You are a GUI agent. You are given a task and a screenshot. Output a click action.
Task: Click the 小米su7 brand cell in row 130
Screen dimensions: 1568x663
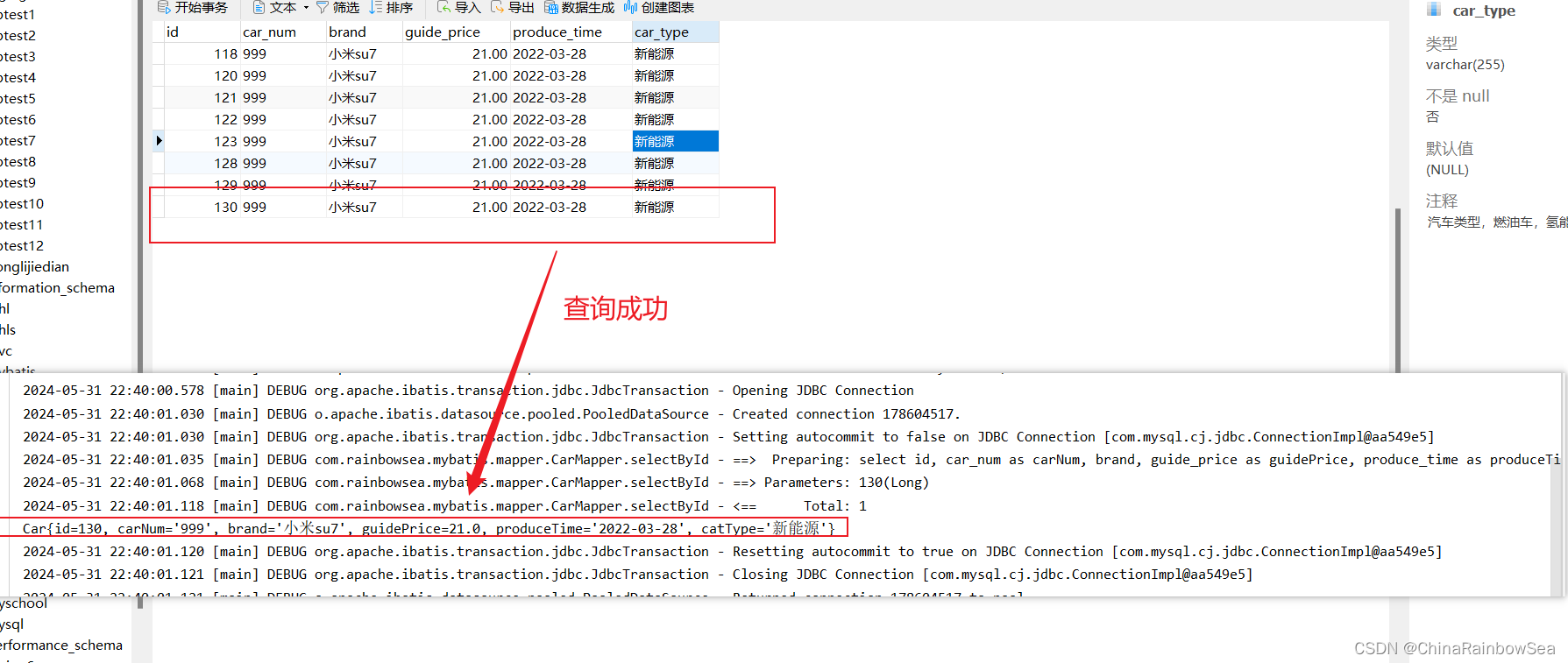click(x=365, y=208)
